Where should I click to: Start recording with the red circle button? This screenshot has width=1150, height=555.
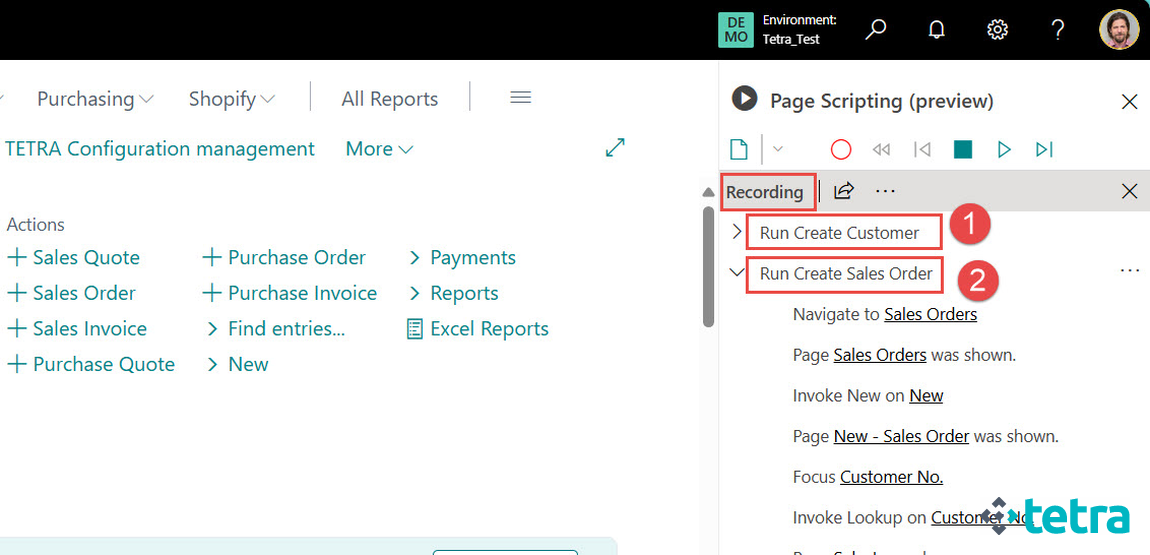(x=840, y=150)
